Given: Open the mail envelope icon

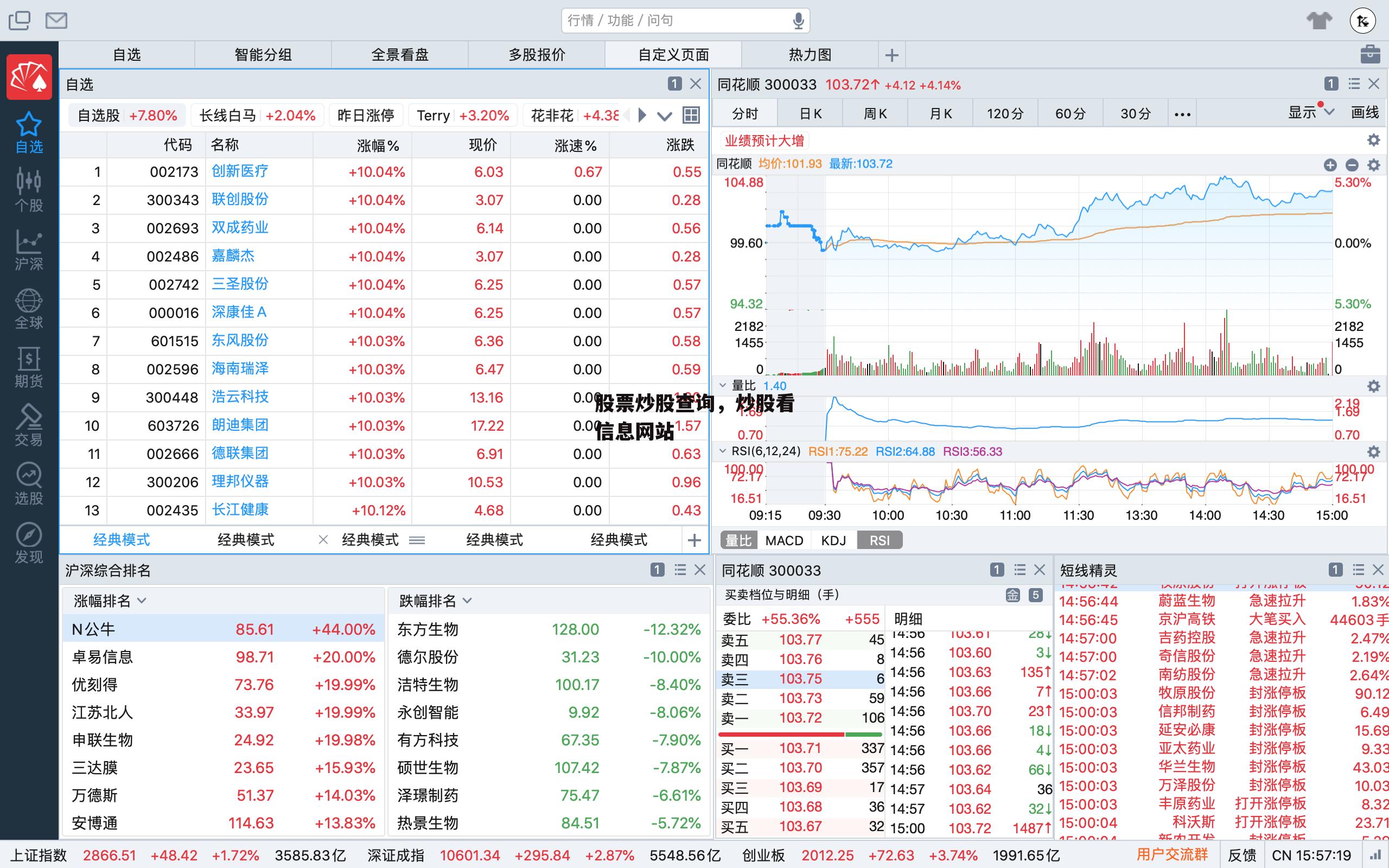Looking at the screenshot, I should [56, 21].
